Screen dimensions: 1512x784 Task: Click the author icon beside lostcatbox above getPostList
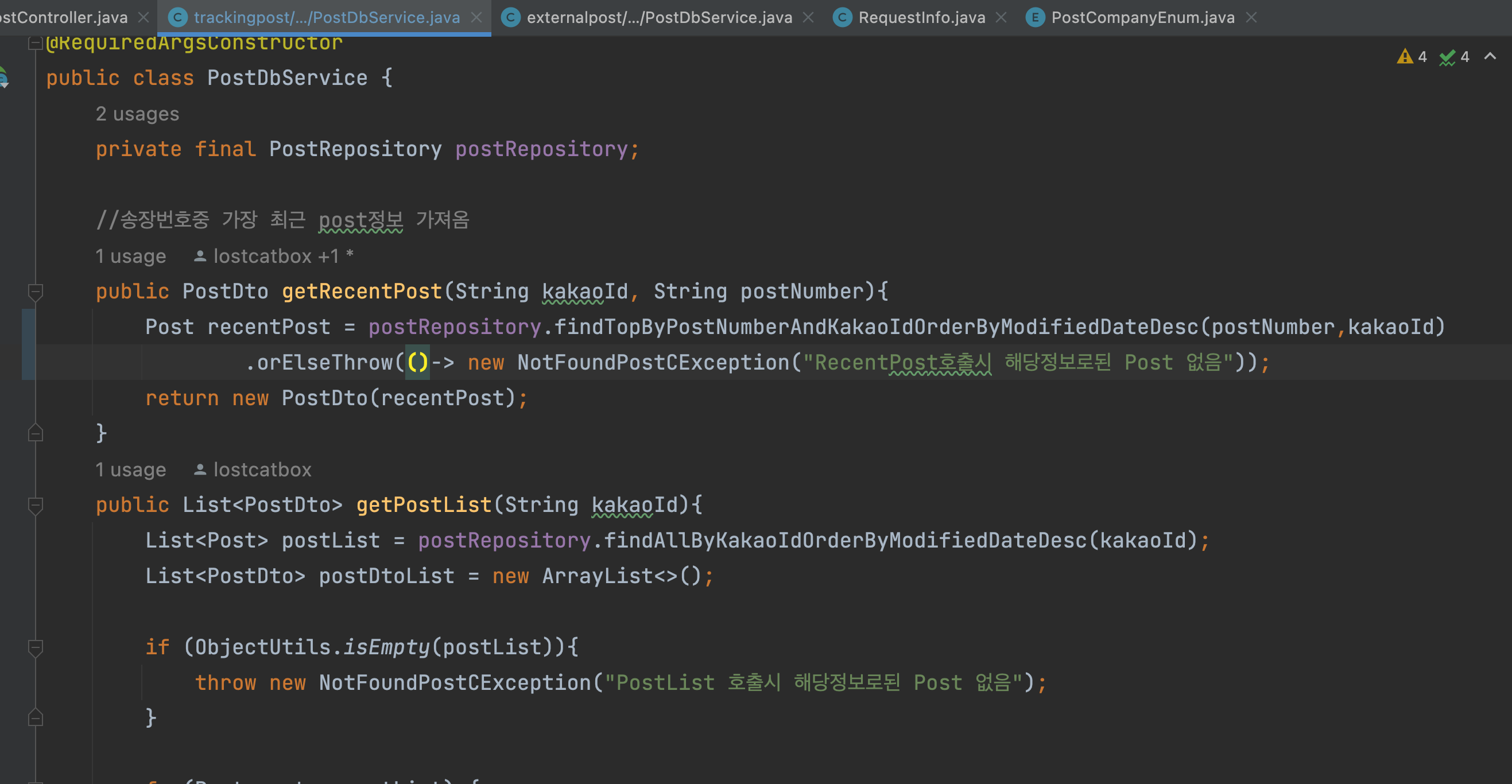pos(200,470)
